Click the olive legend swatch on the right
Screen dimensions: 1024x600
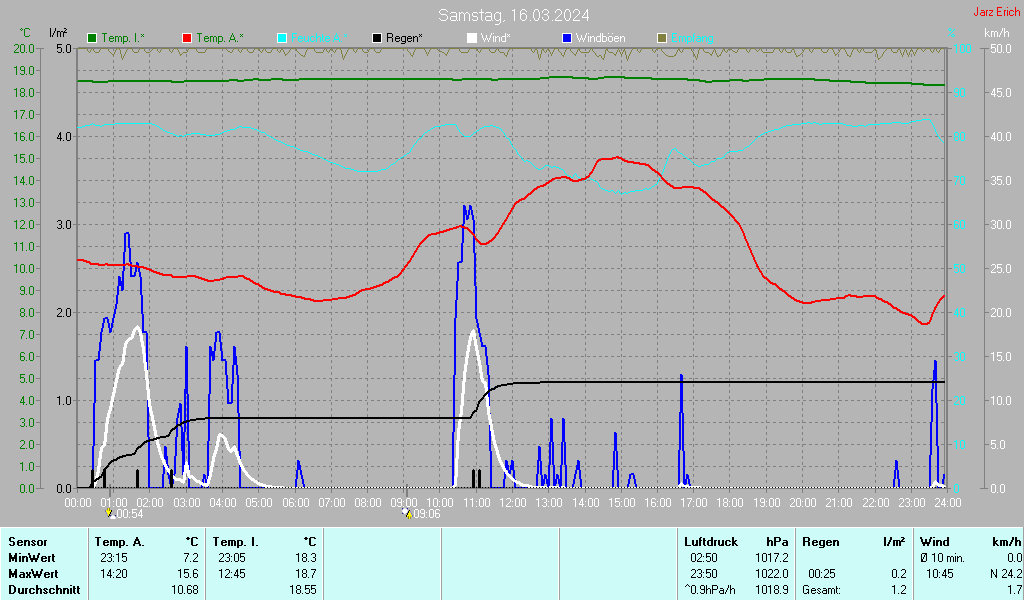tap(661, 38)
